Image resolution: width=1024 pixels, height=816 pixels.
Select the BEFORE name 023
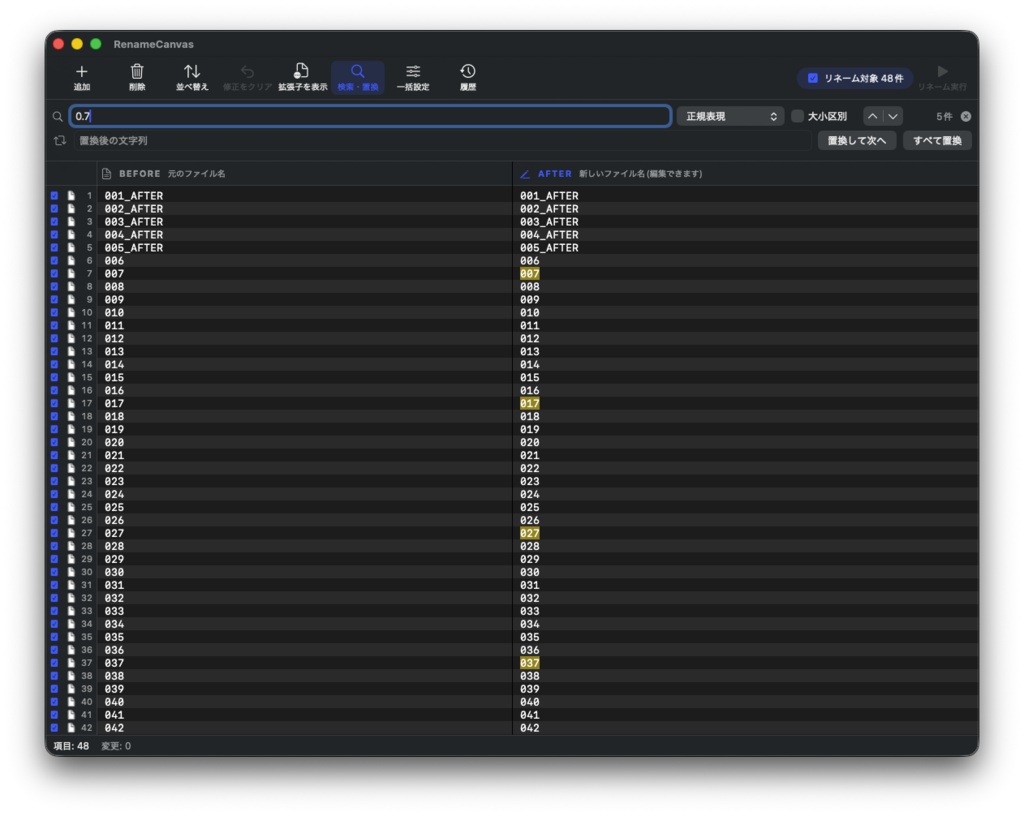tap(114, 482)
